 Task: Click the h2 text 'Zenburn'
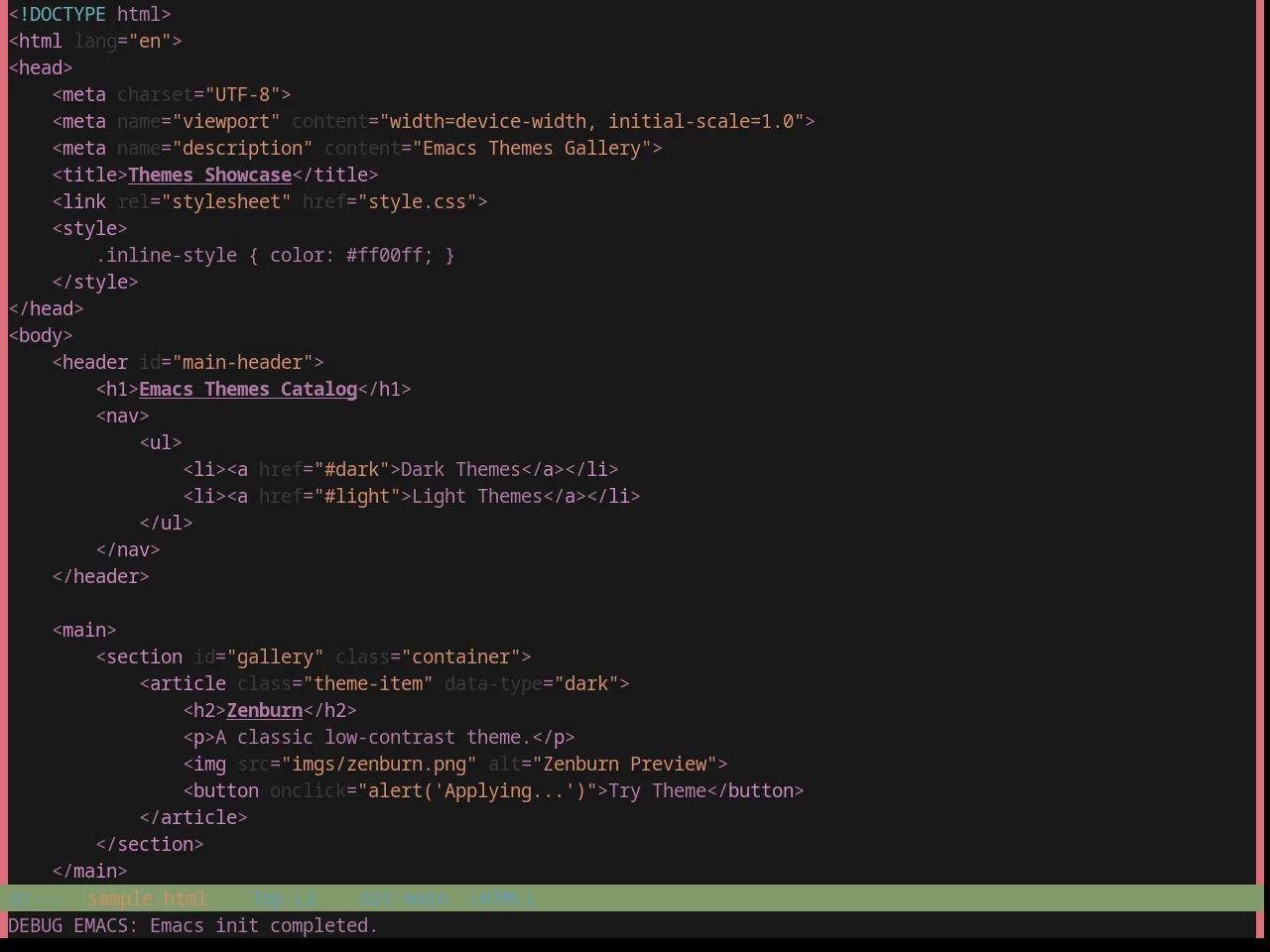coord(265,710)
